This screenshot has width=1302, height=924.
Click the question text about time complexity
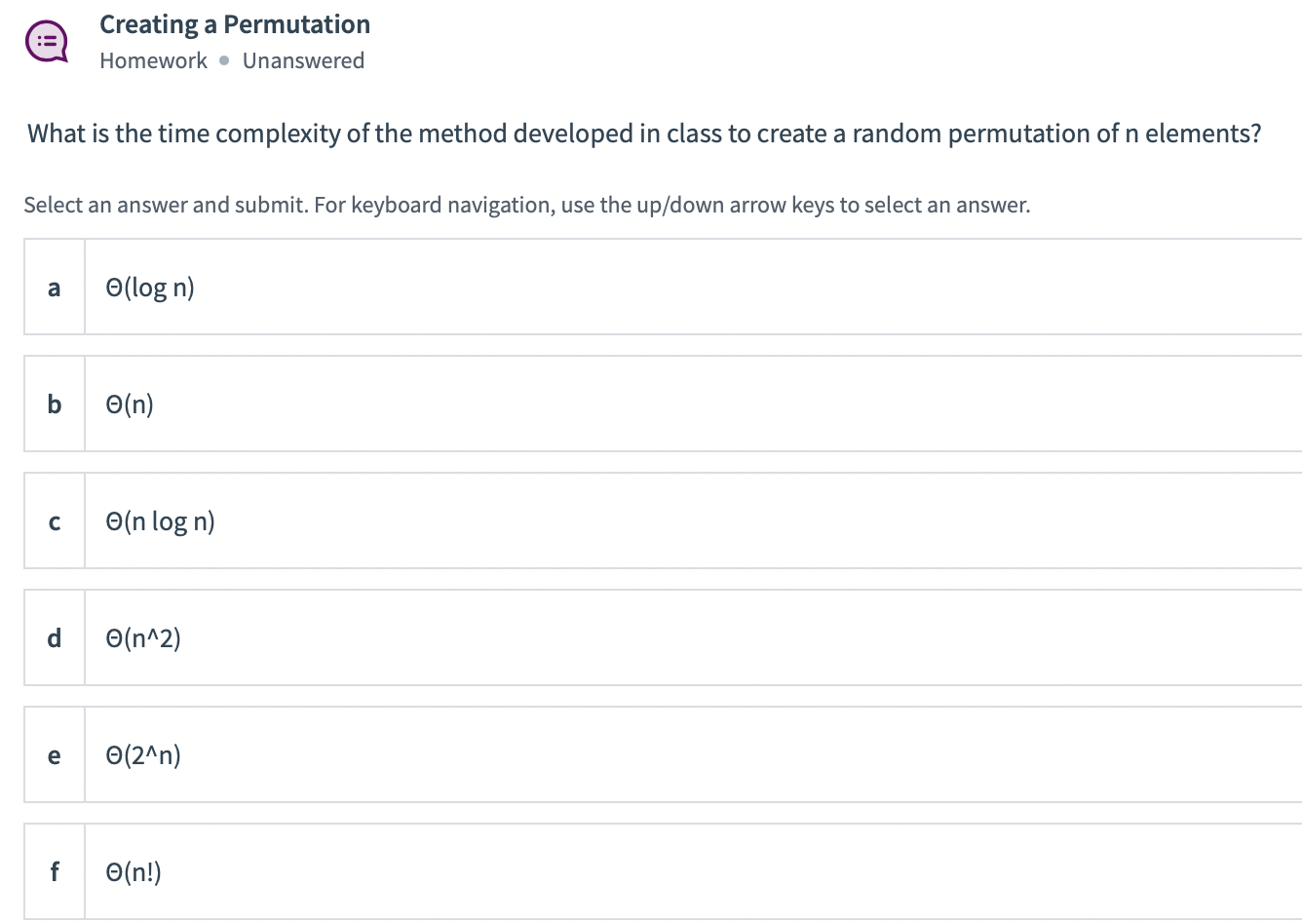click(643, 134)
